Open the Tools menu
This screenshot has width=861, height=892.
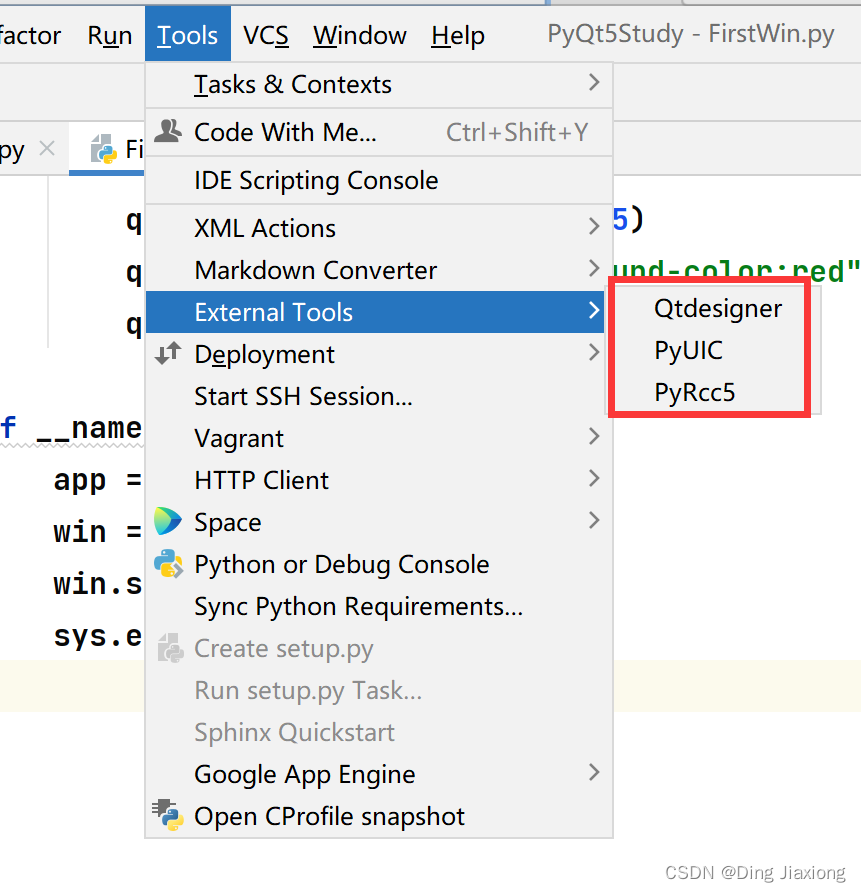(x=188, y=35)
